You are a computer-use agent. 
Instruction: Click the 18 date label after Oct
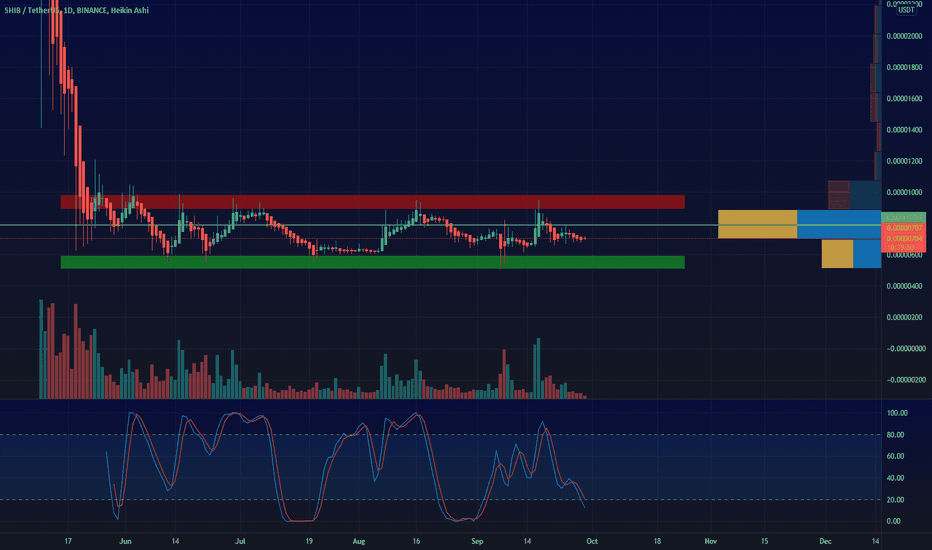[x=657, y=541]
